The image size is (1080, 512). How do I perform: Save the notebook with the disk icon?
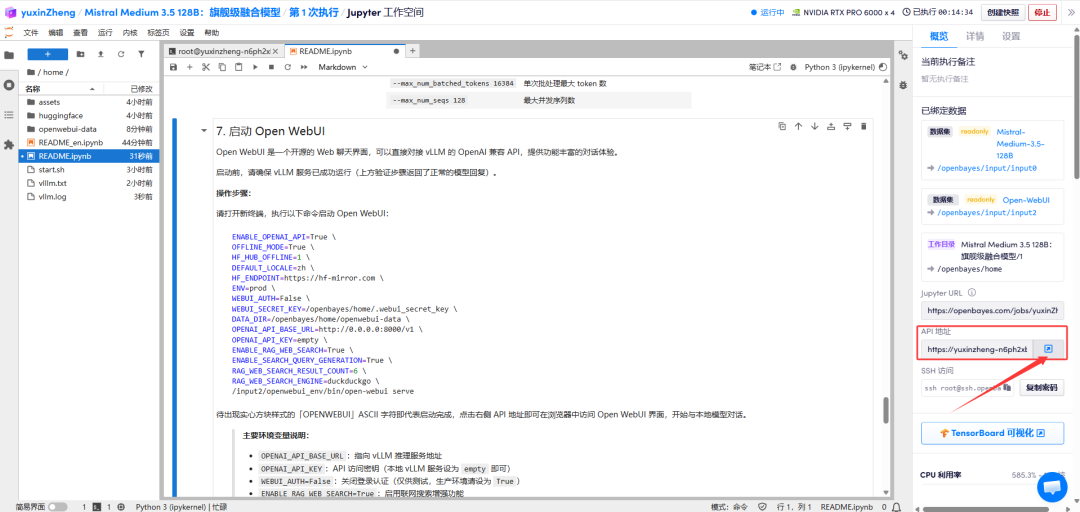tap(173, 68)
